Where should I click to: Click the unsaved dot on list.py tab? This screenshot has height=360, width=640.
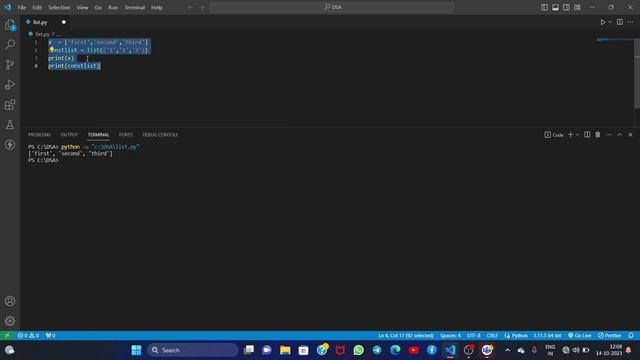64,22
